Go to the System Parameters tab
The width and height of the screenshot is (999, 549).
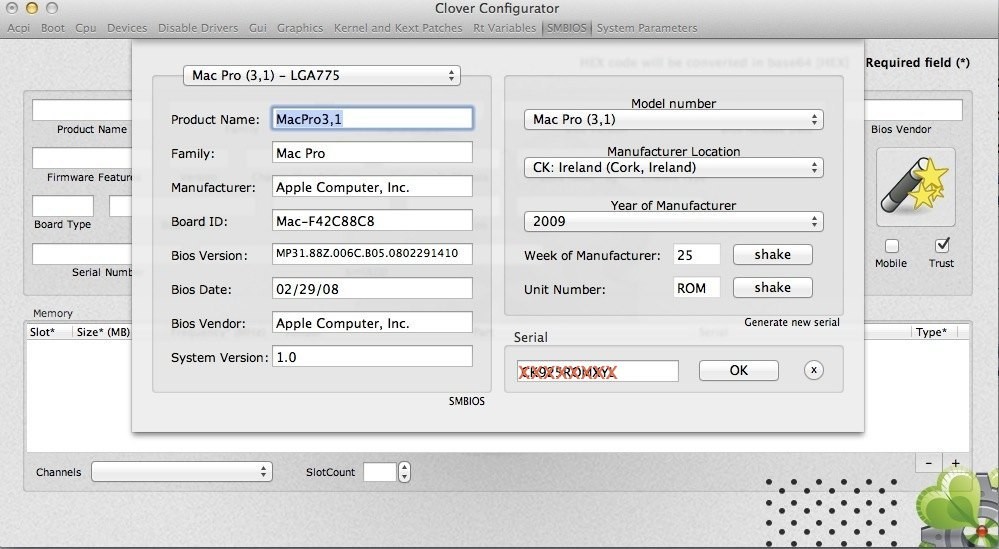click(647, 28)
